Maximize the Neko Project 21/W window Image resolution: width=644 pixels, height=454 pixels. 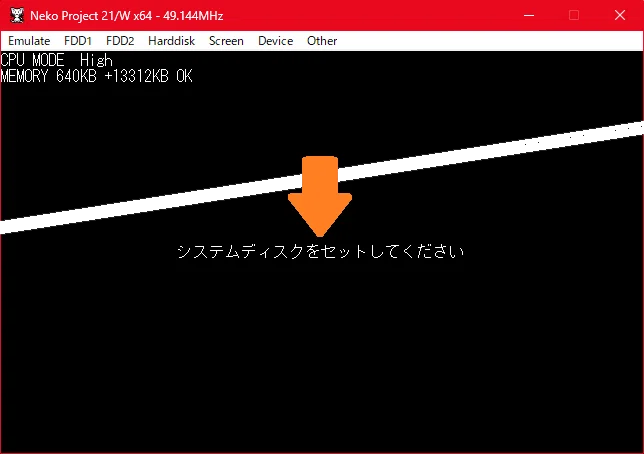point(574,15)
